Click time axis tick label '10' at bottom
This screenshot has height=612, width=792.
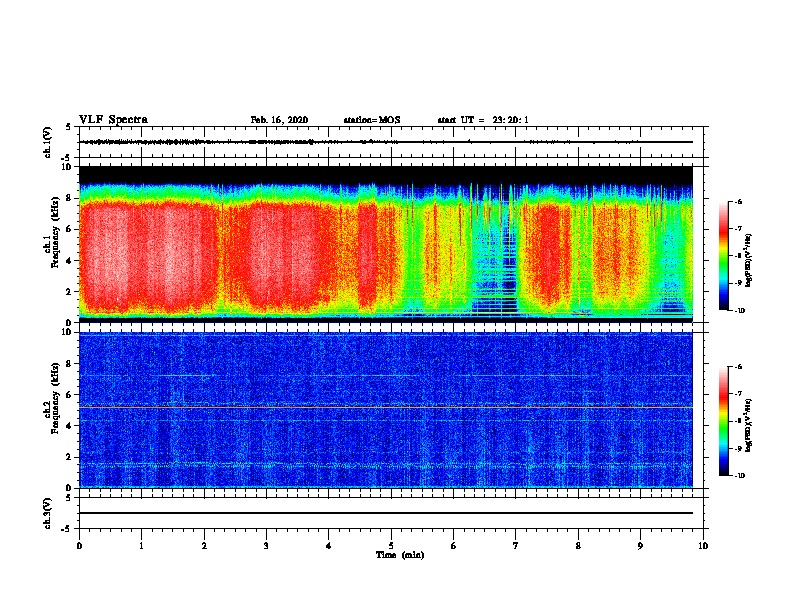703,546
